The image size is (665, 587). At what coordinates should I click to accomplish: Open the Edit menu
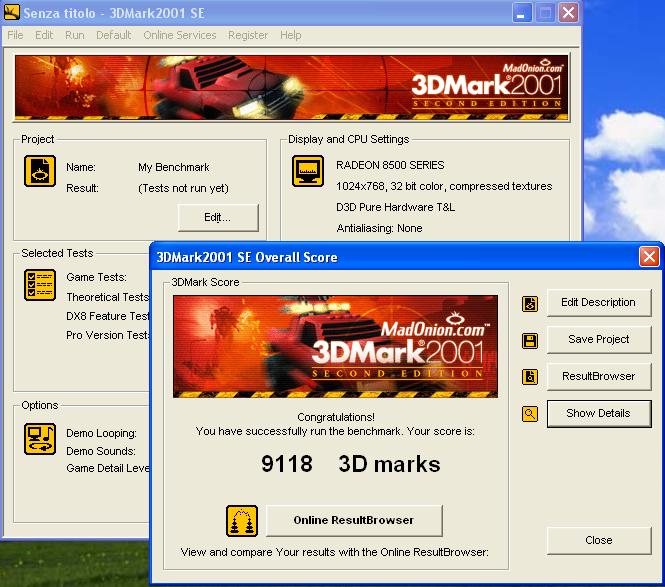point(44,35)
